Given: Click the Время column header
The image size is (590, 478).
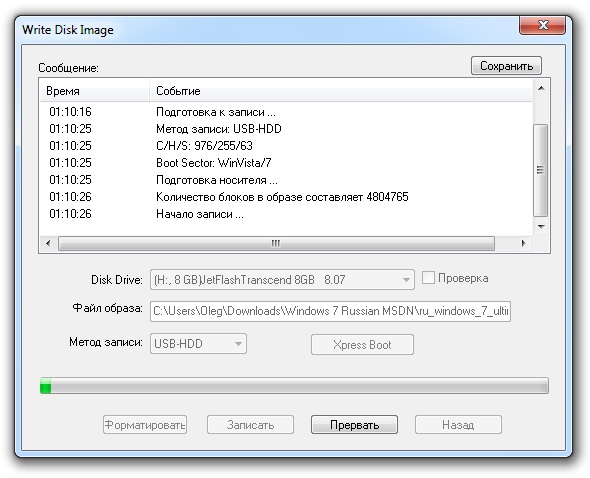Looking at the screenshot, I should coord(94,91).
